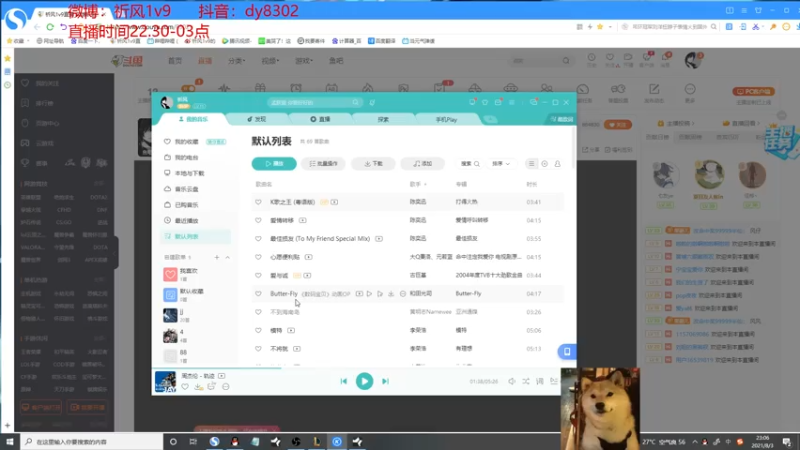Click the 批量操作 batch operation button

(323, 164)
